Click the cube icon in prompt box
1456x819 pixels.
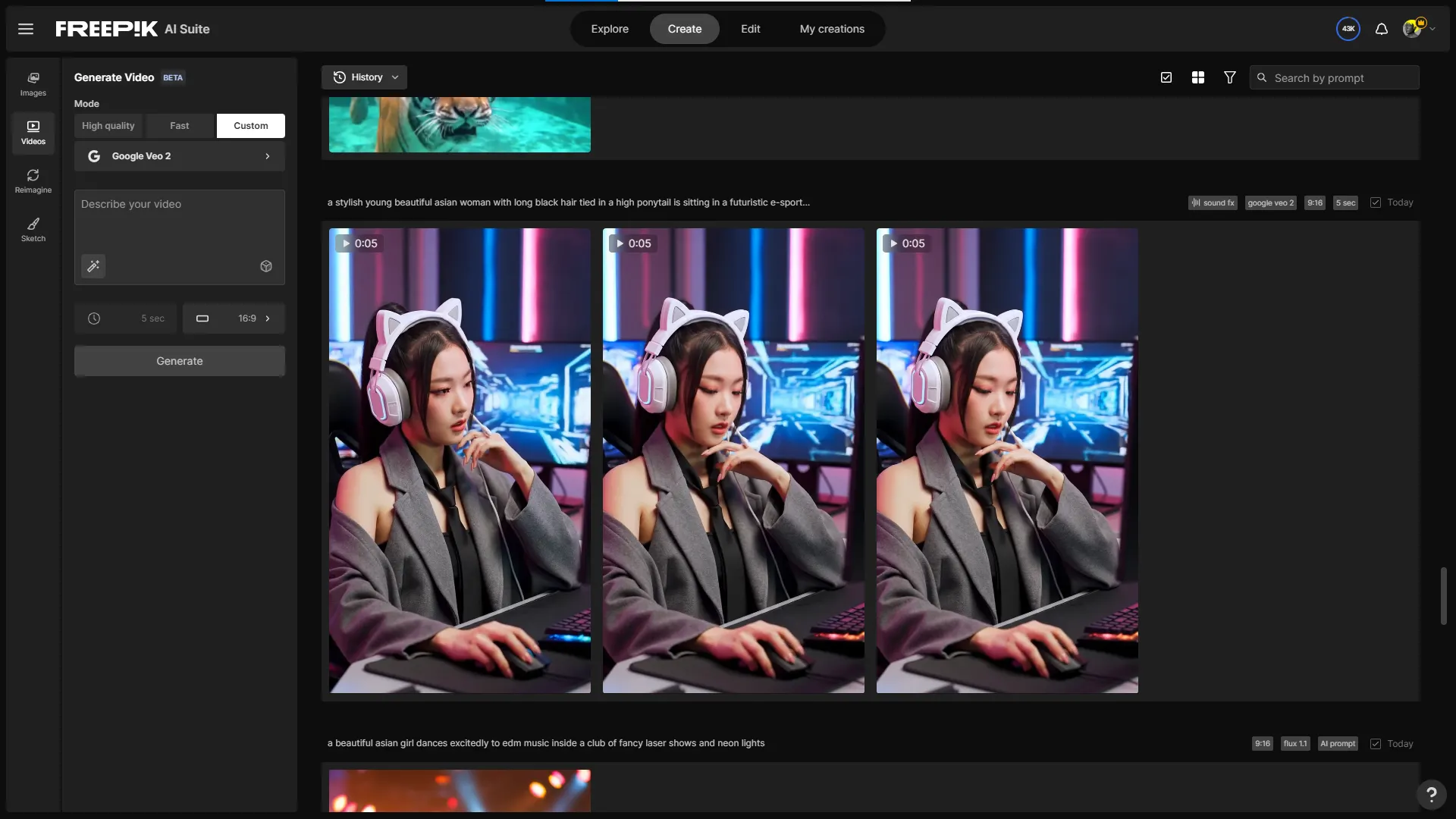coord(266,266)
